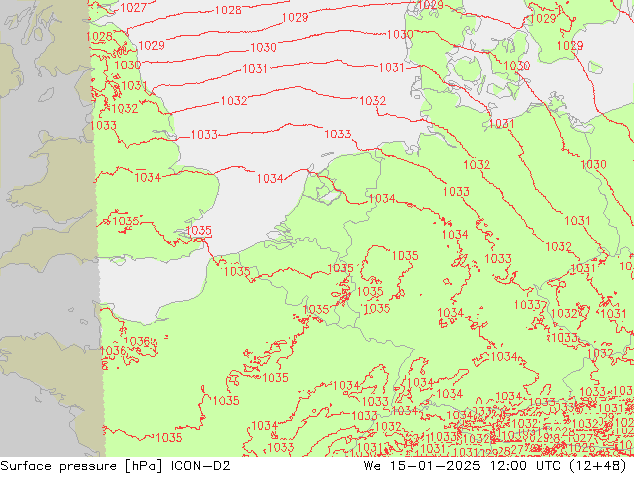Image resolution: width=634 pixels, height=490 pixels.
Task: Click the "1034" label with overline mark
Action: (148, 176)
